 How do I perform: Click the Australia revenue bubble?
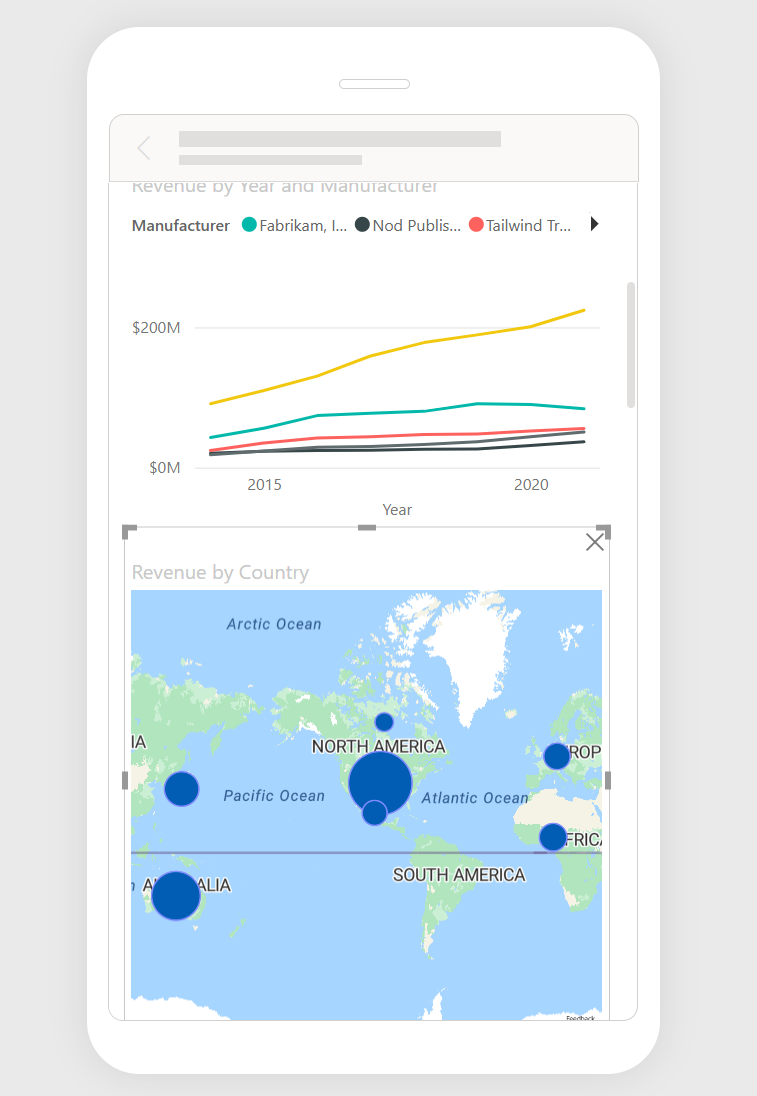coord(175,895)
